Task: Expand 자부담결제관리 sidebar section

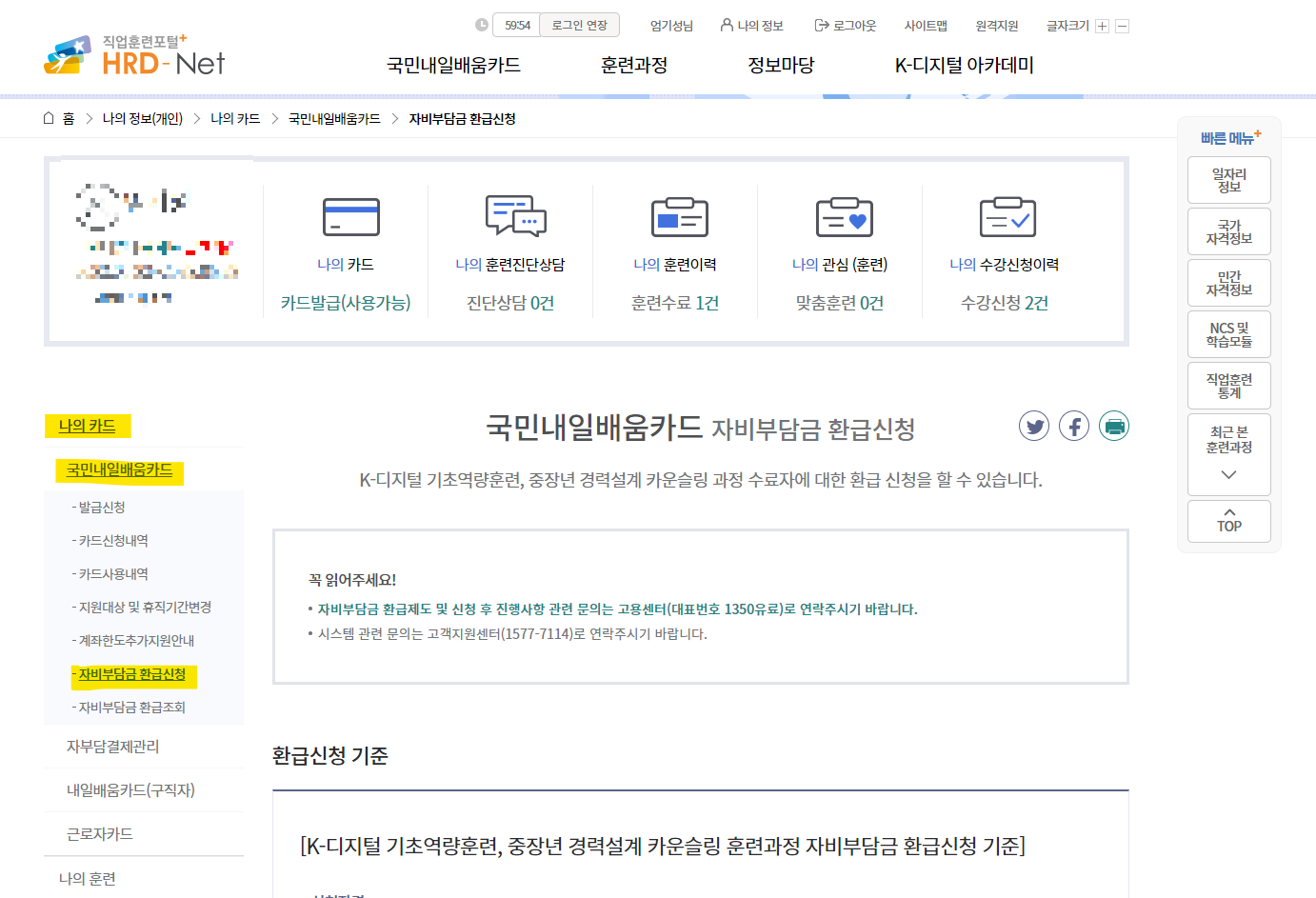Action: (x=113, y=747)
